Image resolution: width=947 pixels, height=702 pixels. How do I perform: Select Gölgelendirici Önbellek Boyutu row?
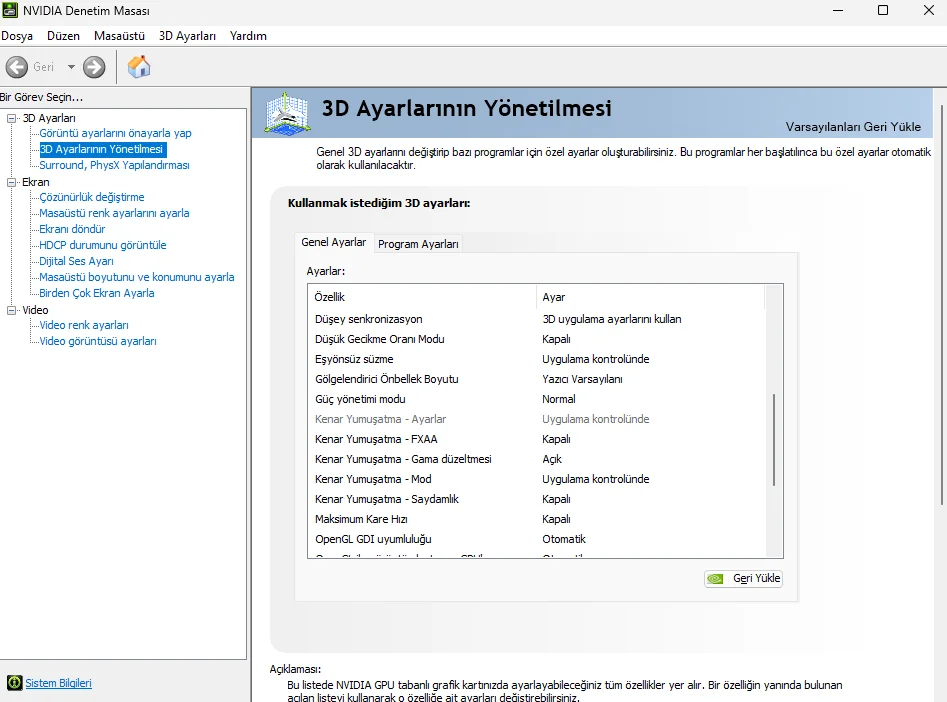[x=538, y=379]
